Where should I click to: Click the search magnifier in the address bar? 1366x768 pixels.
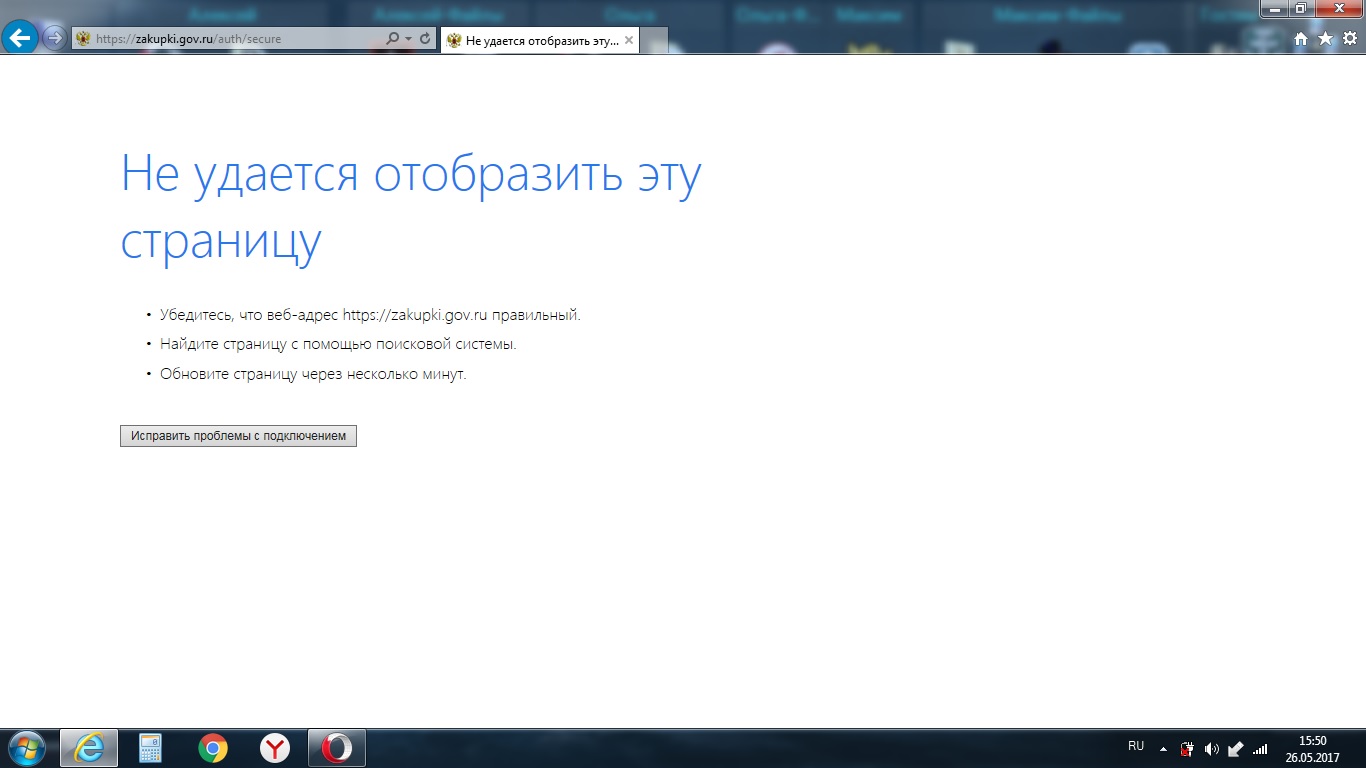tap(393, 39)
